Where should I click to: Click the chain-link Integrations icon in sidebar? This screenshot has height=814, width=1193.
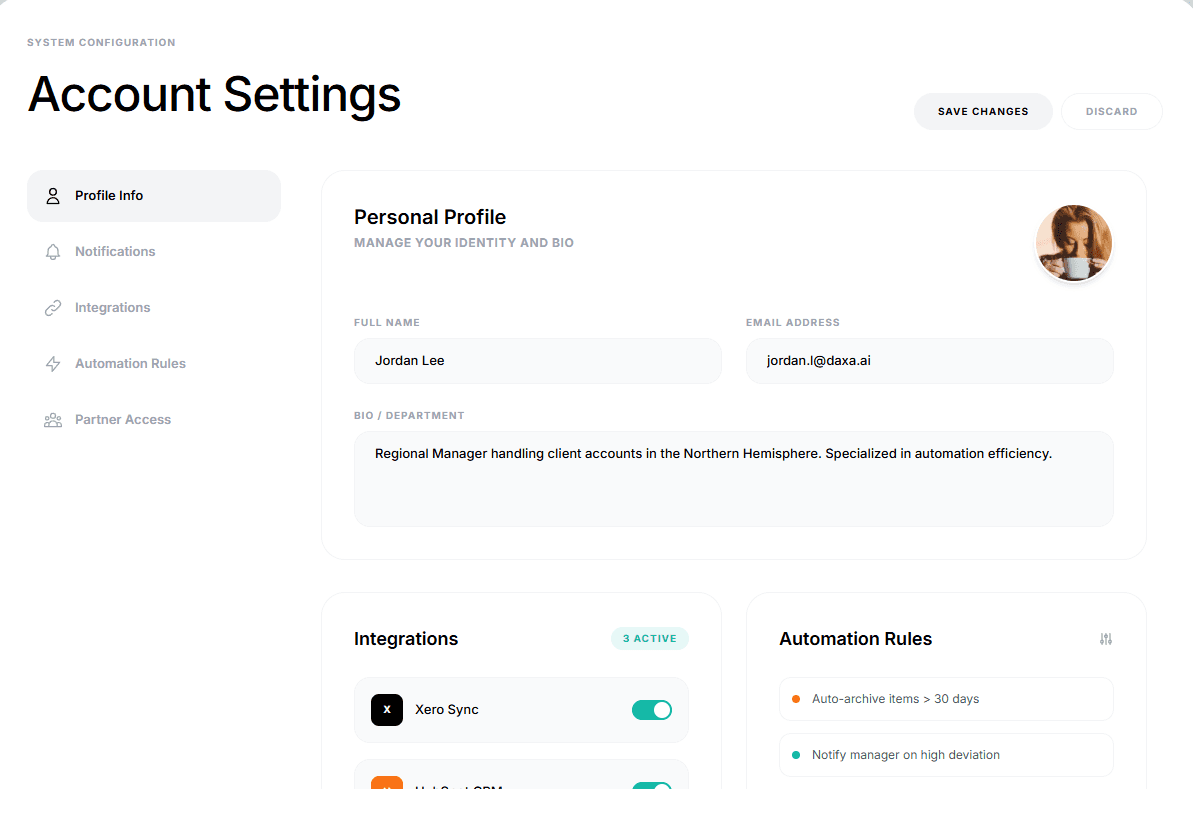pos(53,308)
